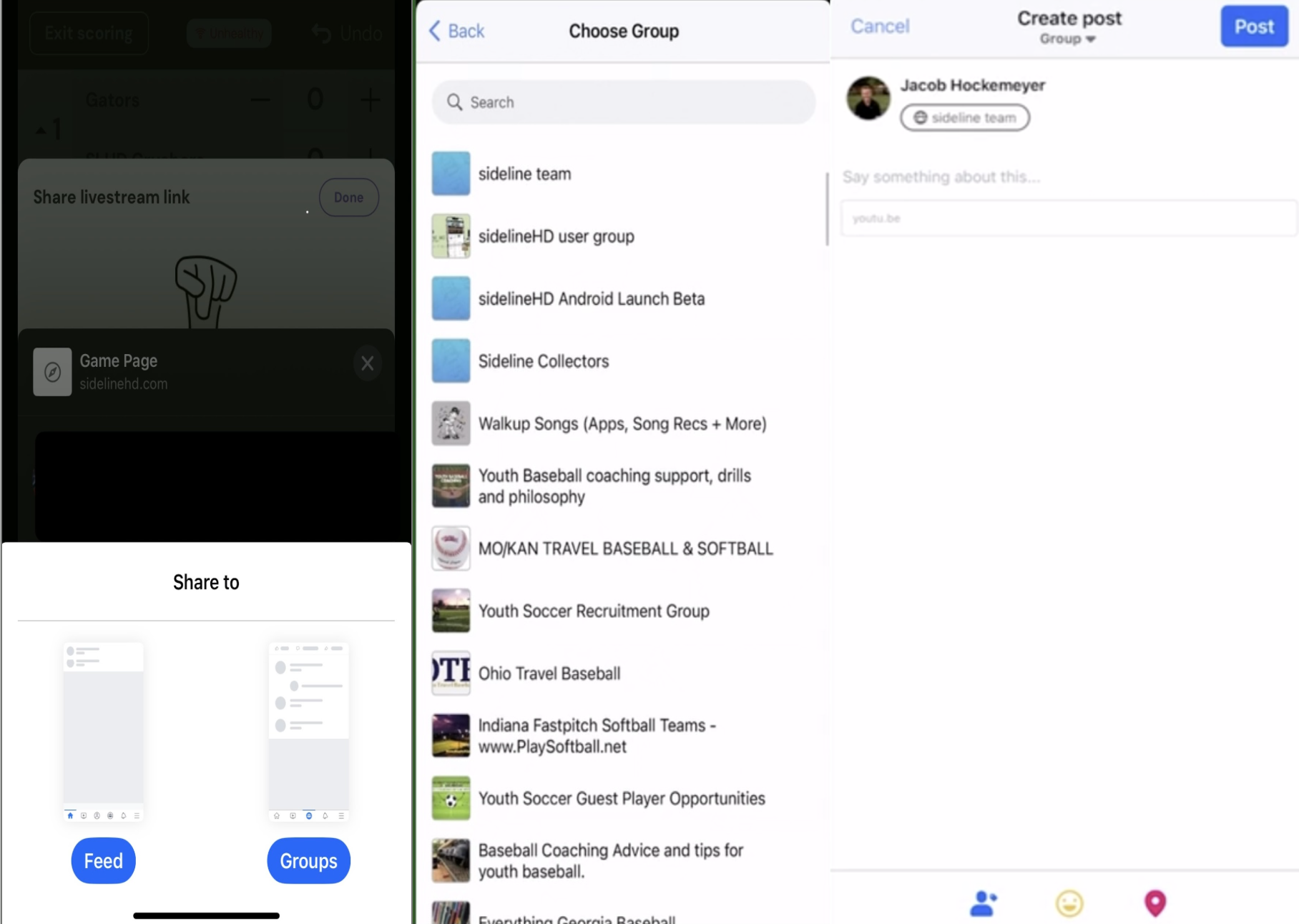Open Jacob Hockemeyer profile picture
This screenshot has width=1299, height=924.
click(x=868, y=98)
